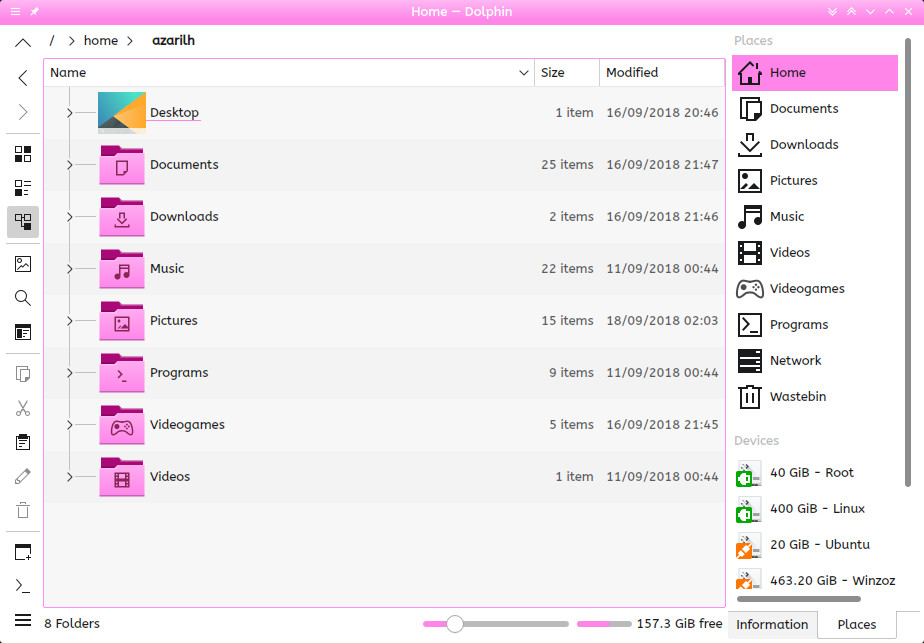Toggle split view panel icon
The image size is (924, 643).
[23, 332]
